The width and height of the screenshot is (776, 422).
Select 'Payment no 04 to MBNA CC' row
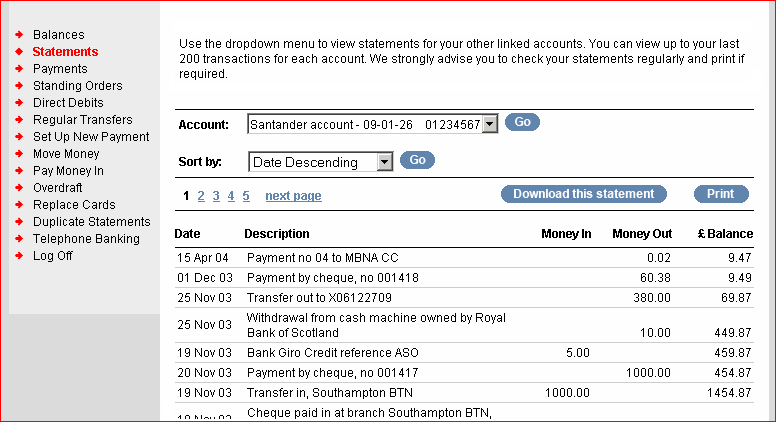click(x=464, y=258)
